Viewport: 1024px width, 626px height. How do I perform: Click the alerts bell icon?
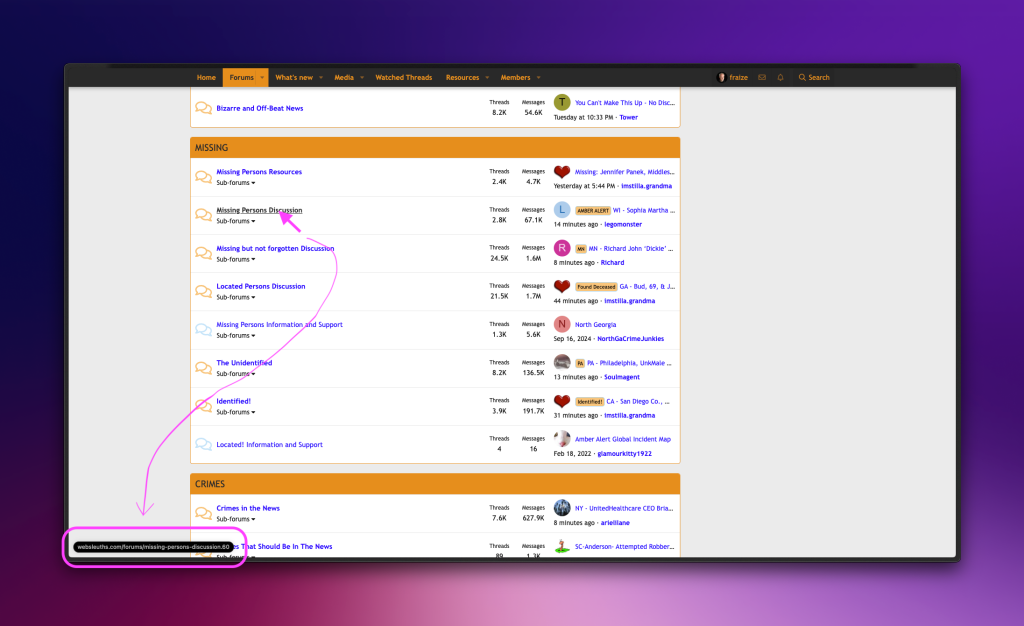[x=780, y=77]
